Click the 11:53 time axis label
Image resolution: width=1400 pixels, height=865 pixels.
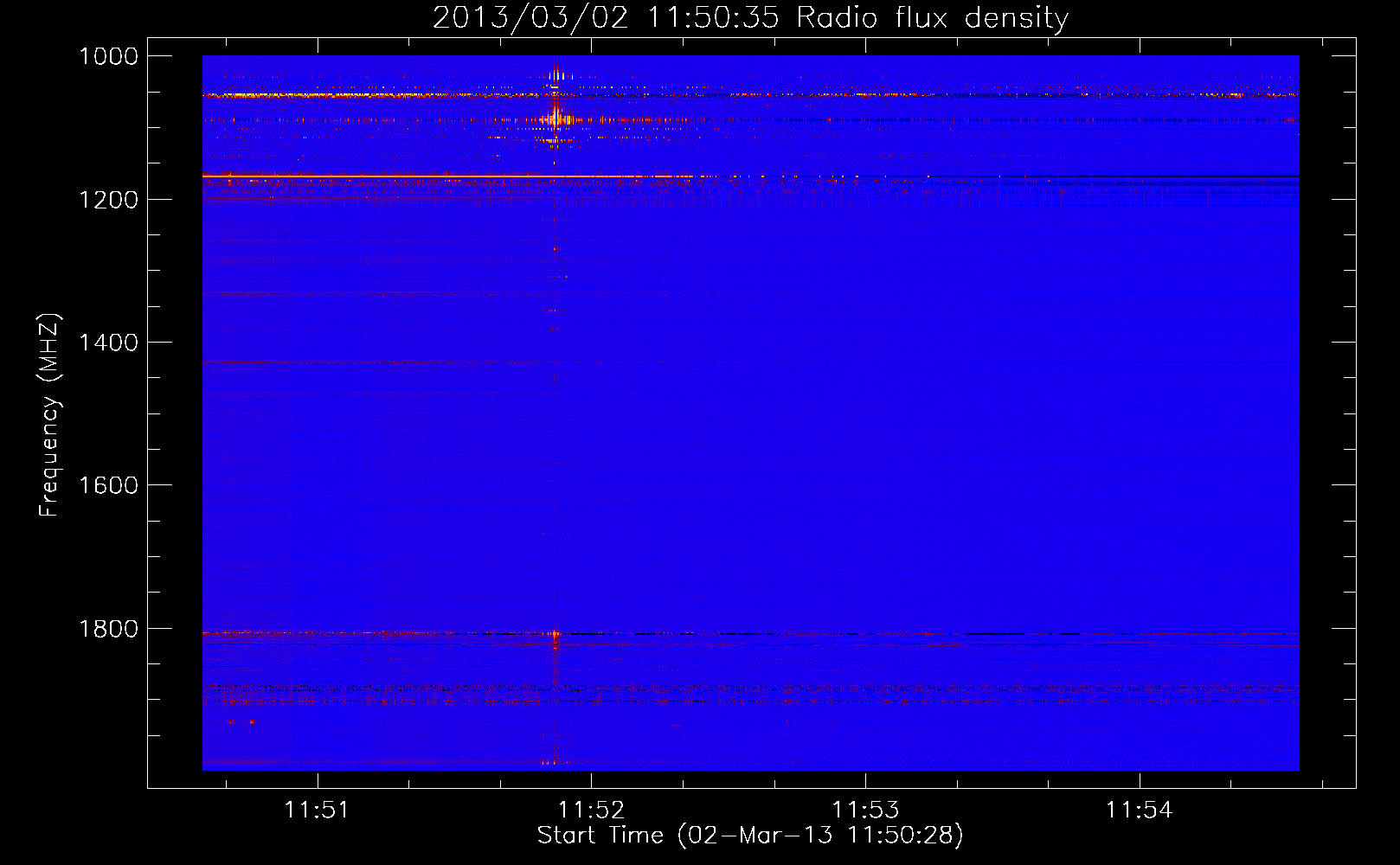click(865, 811)
